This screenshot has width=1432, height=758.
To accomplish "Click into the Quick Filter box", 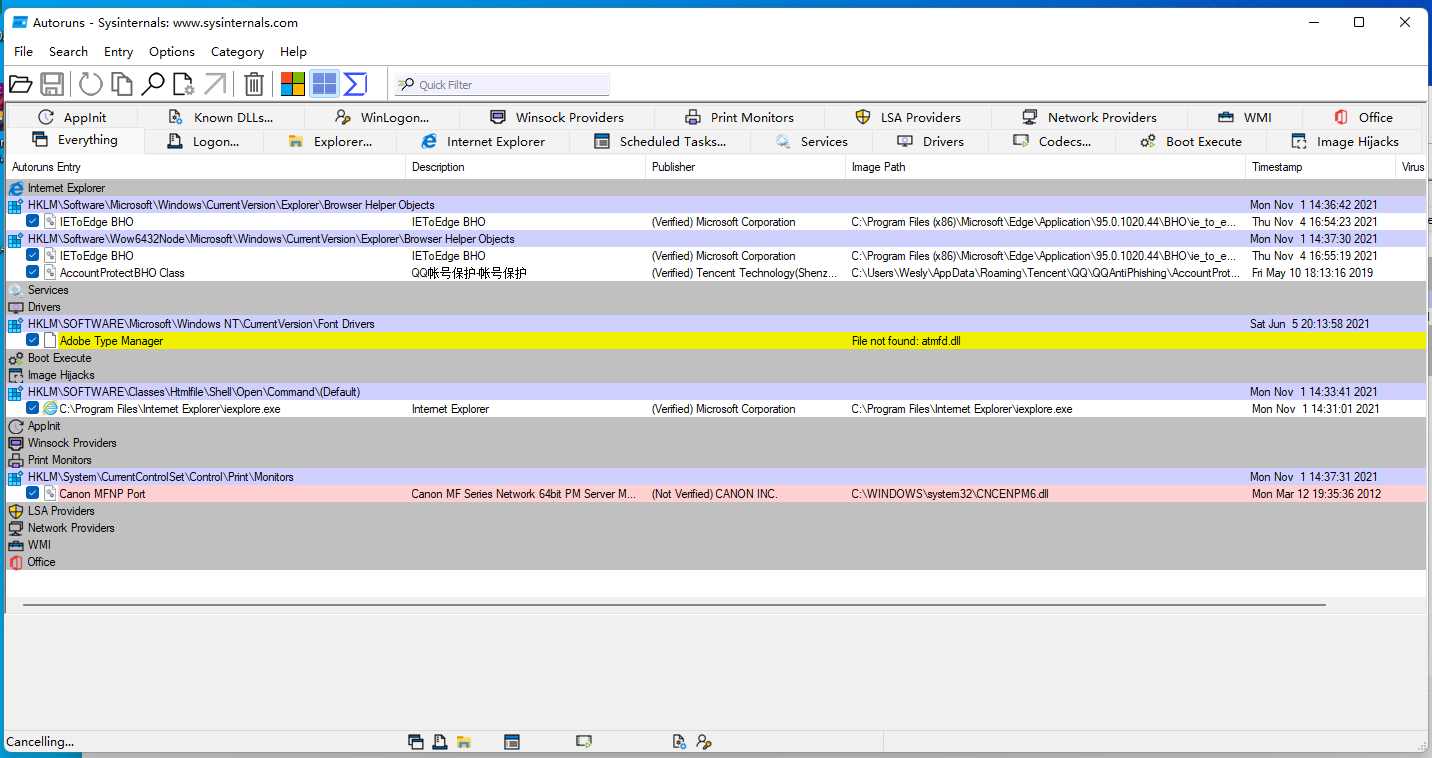I will [x=510, y=85].
